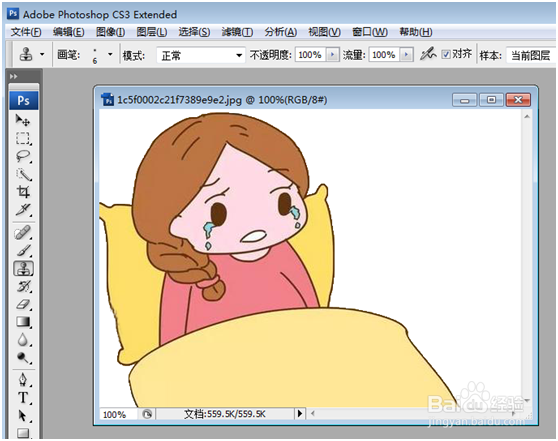Open the tool preset picker arrow

tap(42, 54)
